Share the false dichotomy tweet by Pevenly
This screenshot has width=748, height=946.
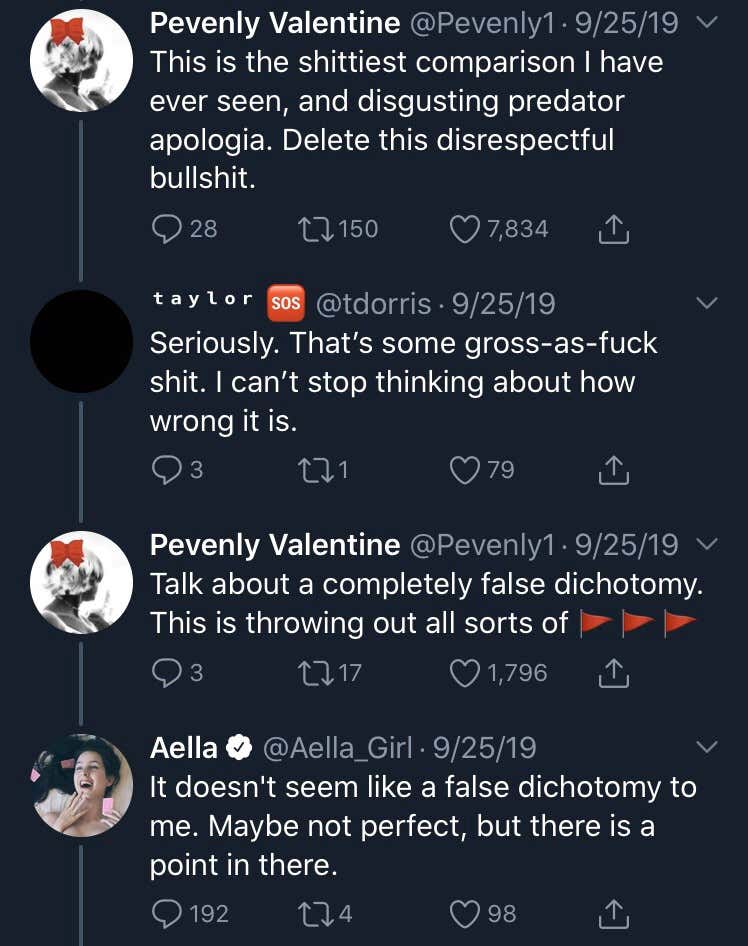click(x=613, y=673)
